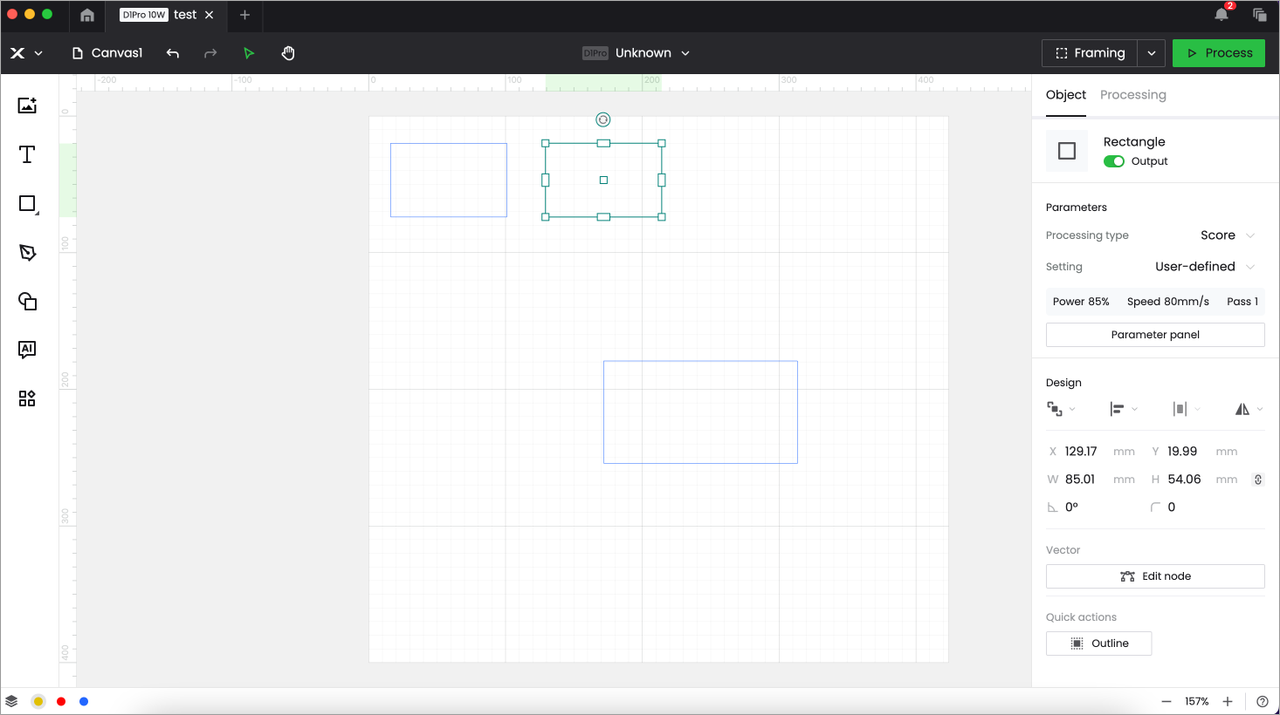This screenshot has width=1280, height=715.
Task: Open the xTool logo main menu
Action: click(x=26, y=53)
